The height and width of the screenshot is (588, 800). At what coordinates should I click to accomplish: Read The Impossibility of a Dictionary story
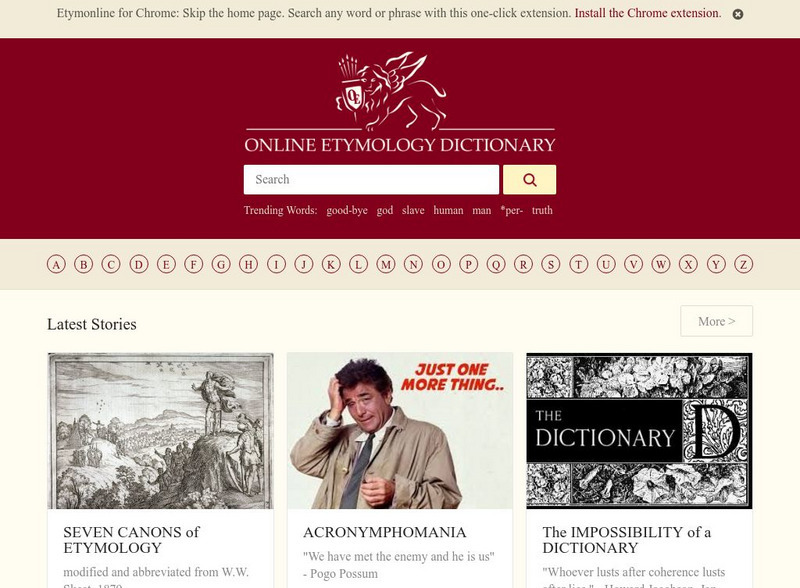627,540
